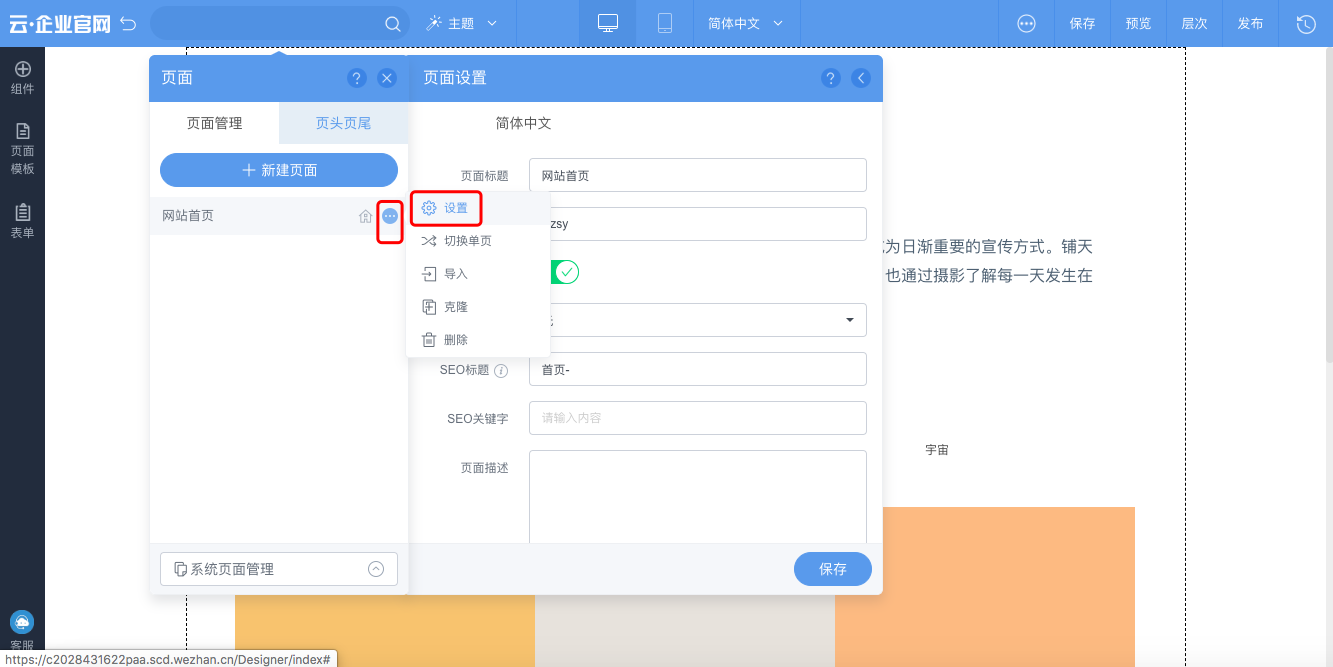This screenshot has width=1333, height=667.
Task: Open the 组件 (Components) panel
Action: pos(22,78)
